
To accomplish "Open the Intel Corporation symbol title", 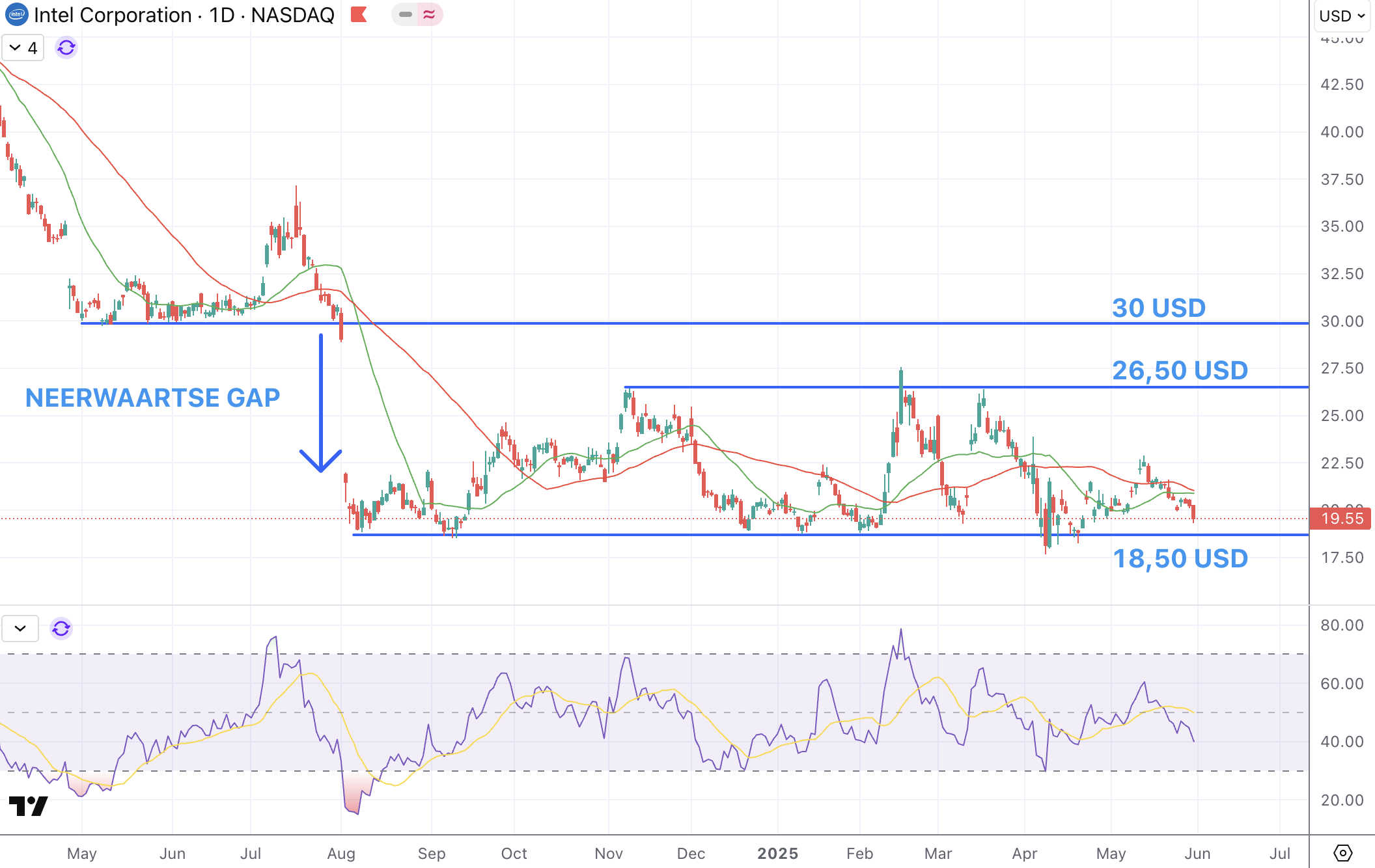I will pyautogui.click(x=184, y=14).
